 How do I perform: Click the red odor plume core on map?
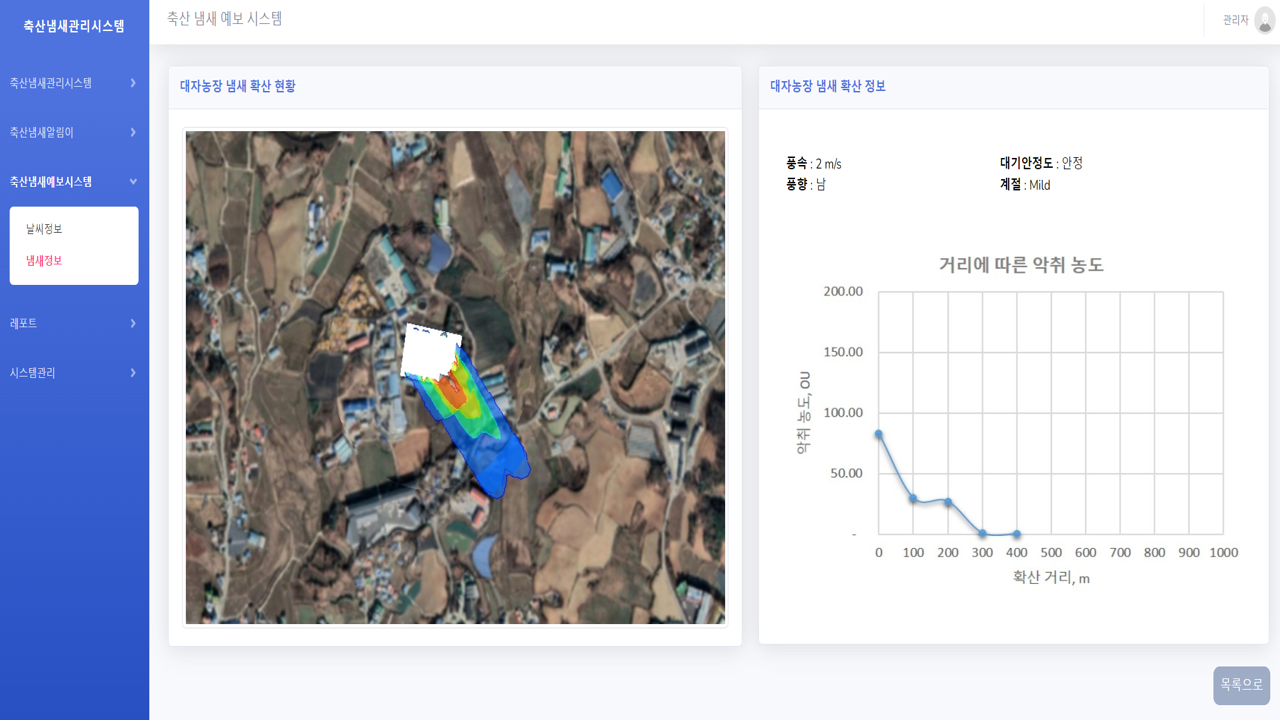pyautogui.click(x=455, y=390)
